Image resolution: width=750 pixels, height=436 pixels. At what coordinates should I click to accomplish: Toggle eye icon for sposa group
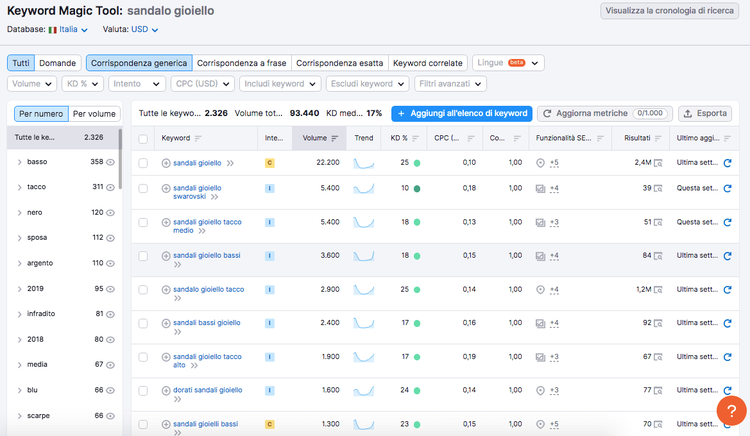coord(110,238)
